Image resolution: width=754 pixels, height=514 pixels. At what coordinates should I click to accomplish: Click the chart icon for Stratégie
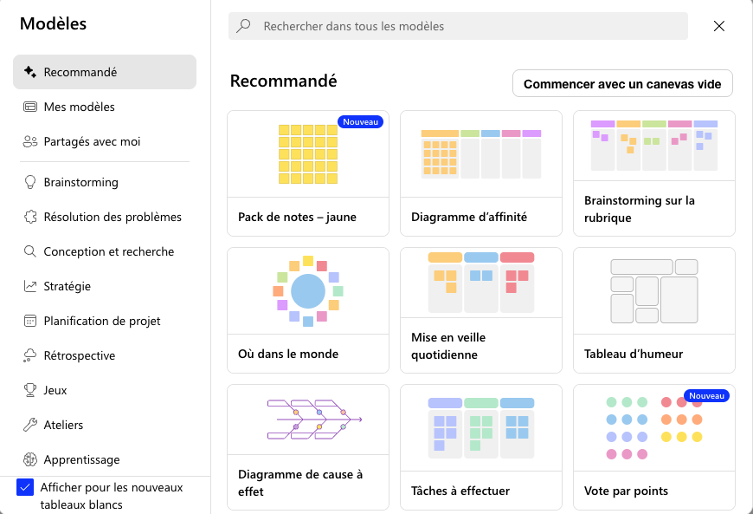30,286
